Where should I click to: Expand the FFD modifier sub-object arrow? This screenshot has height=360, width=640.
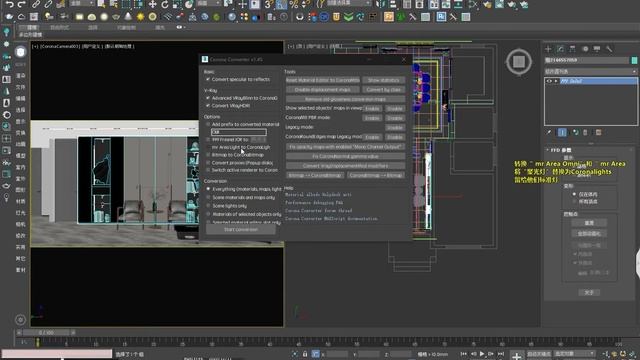tap(556, 81)
